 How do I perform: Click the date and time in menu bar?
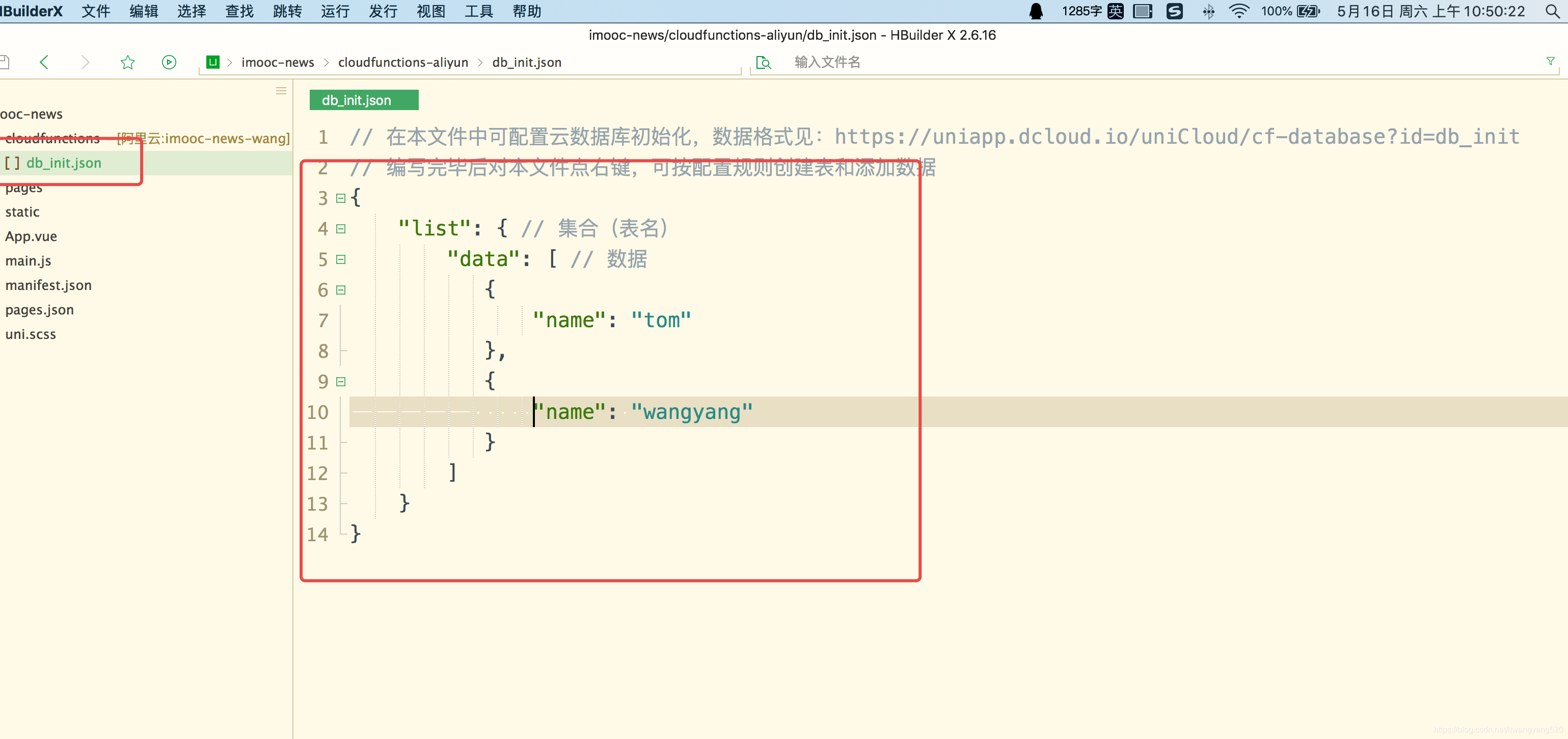(x=1430, y=12)
